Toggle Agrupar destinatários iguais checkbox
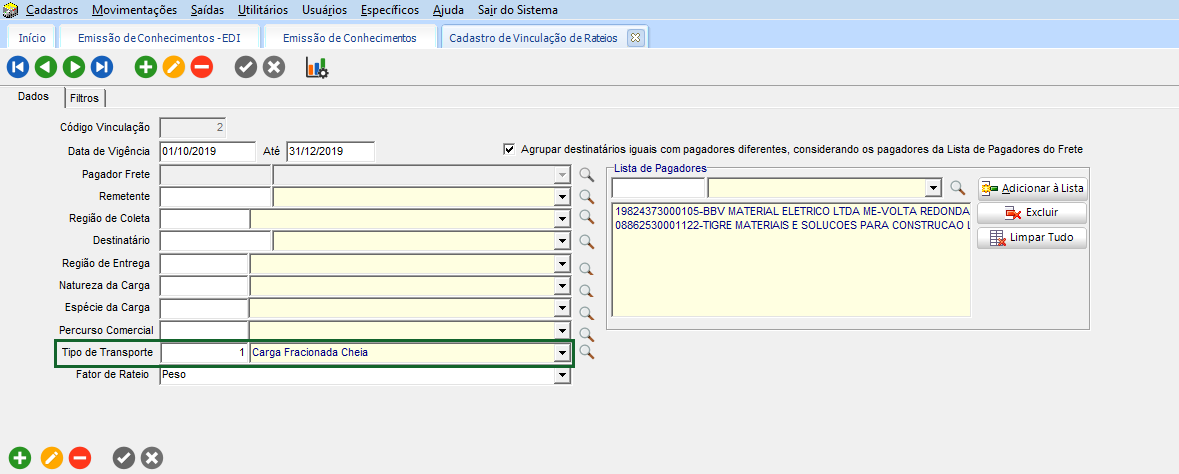Screen dimensions: 1179x474 pyautogui.click(x=510, y=149)
